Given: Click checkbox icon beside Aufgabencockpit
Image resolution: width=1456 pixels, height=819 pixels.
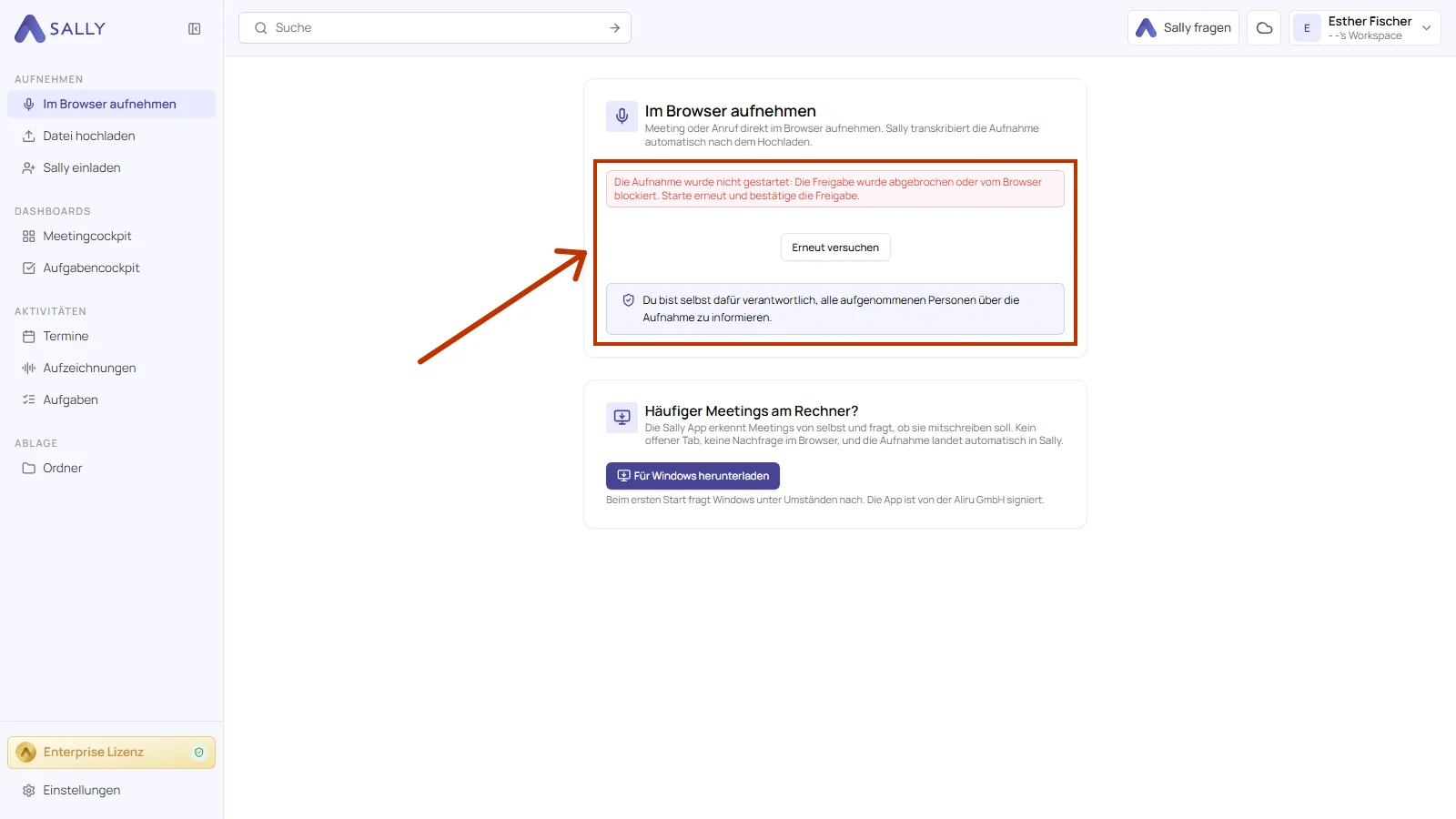Looking at the screenshot, I should [29, 268].
